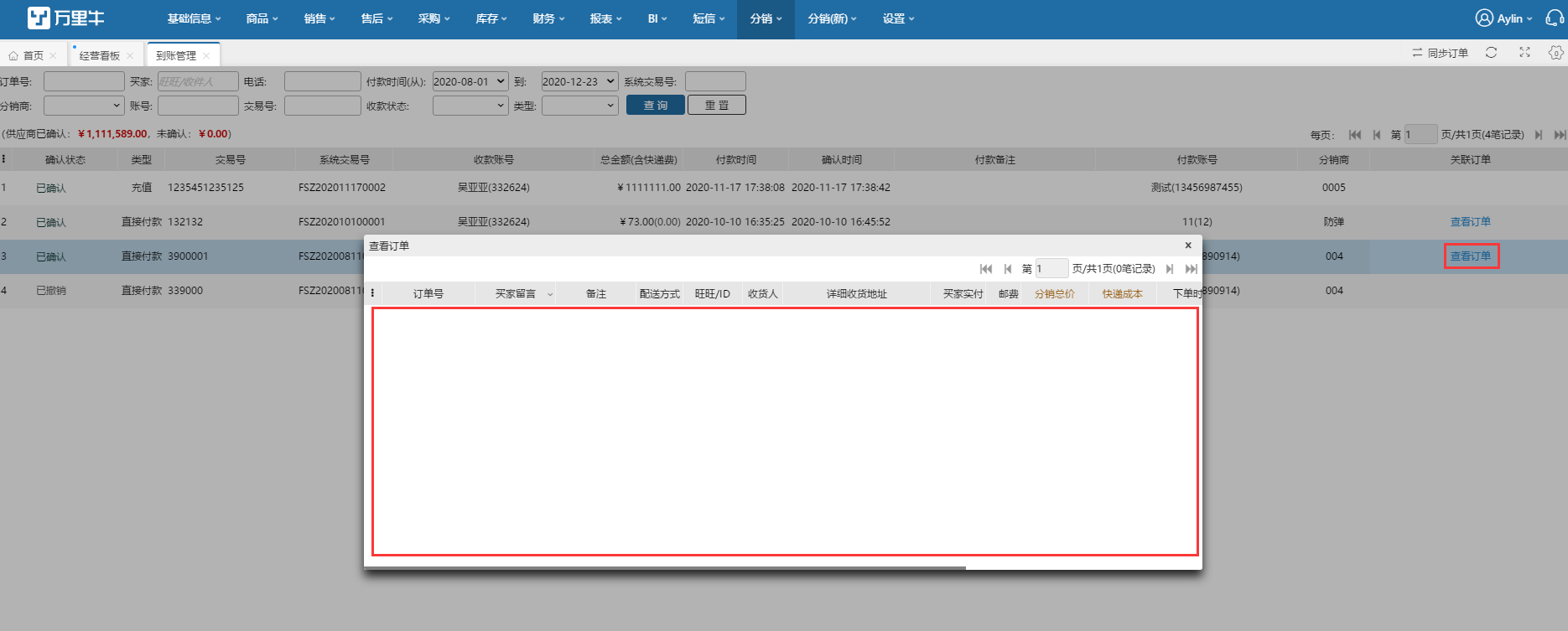Screen dimensions: 1568x631
Task: Open the BI menu
Action: [x=657, y=18]
